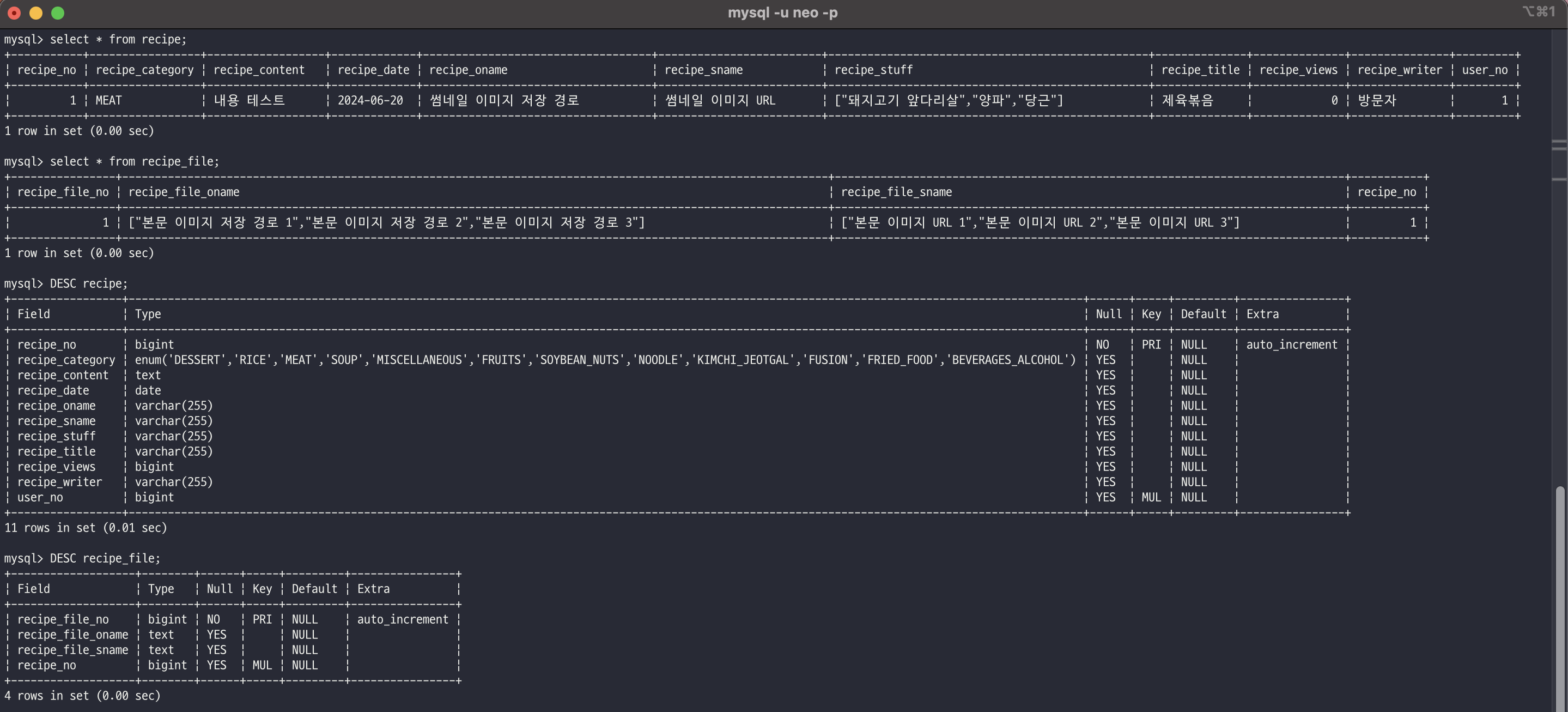Screen dimensions: 1568x712
Task: Click the 'select * from recipe;' command text
Action: click(x=118, y=40)
